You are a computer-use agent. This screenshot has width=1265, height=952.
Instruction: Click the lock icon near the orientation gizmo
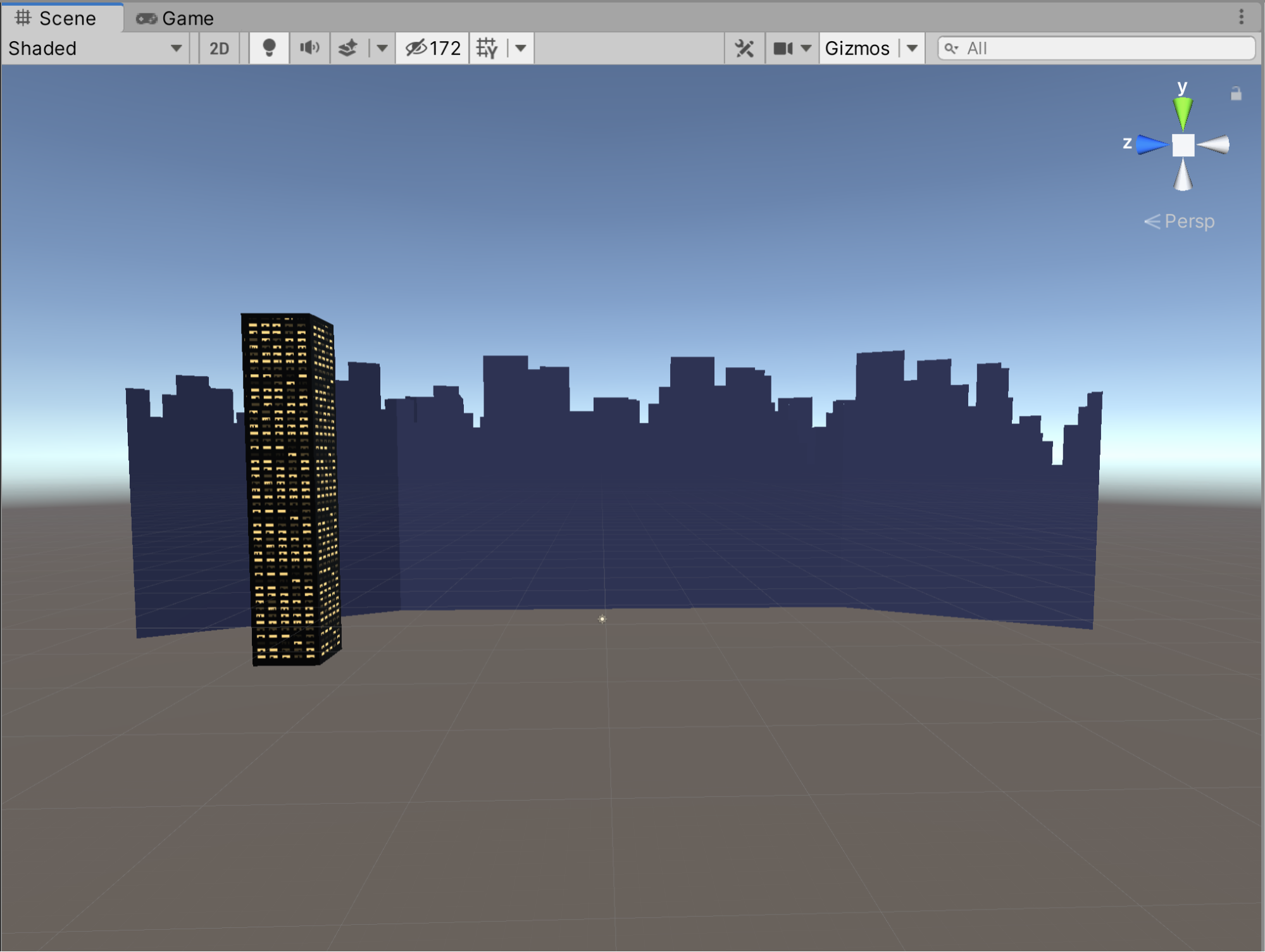(x=1235, y=94)
